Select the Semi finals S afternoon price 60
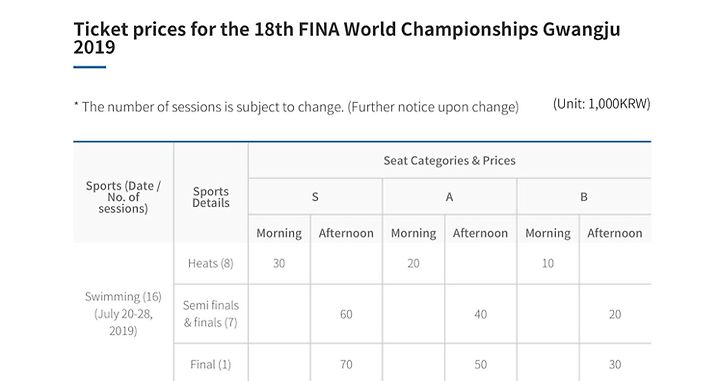This screenshot has width=720, height=381. (346, 314)
